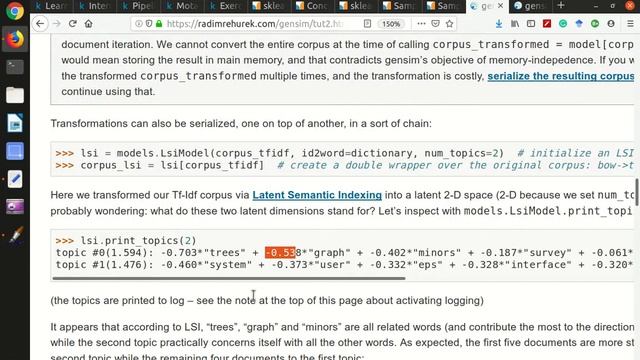Open a new tab with plus button
This screenshot has height=360, width=640.
561,5
